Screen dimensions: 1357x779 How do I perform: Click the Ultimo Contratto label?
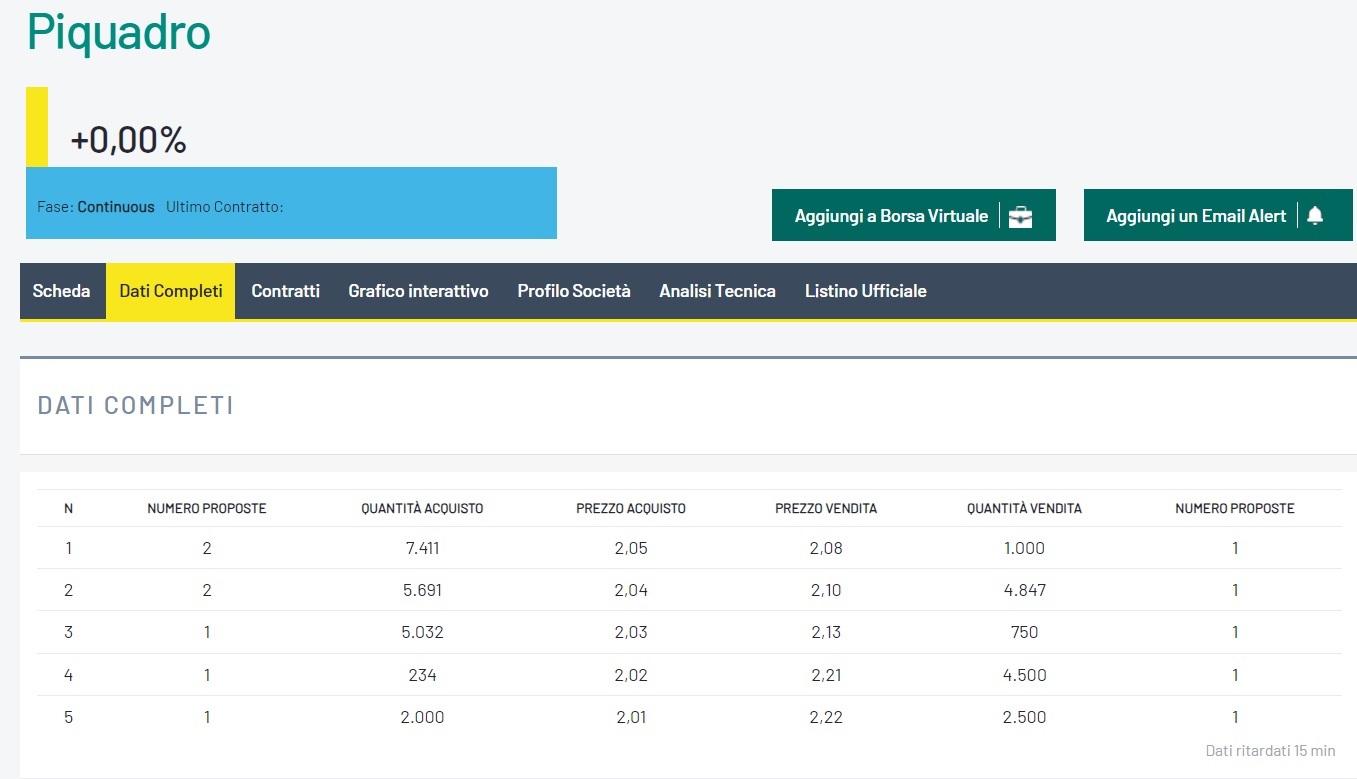click(225, 207)
